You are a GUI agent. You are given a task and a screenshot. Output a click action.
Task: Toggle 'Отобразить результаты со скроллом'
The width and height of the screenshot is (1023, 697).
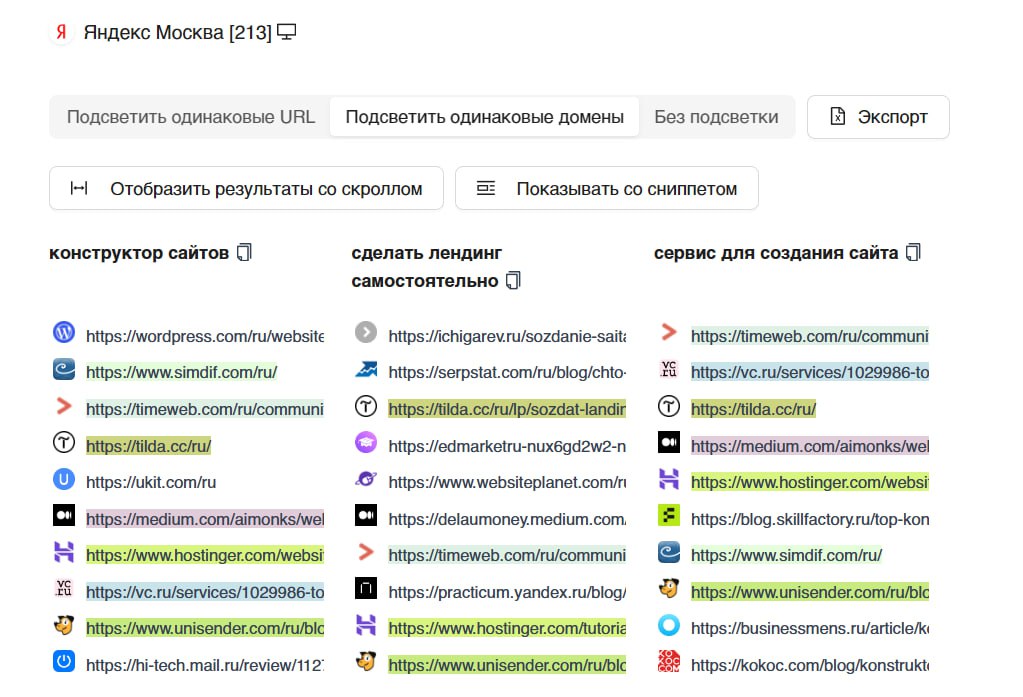coord(247,188)
